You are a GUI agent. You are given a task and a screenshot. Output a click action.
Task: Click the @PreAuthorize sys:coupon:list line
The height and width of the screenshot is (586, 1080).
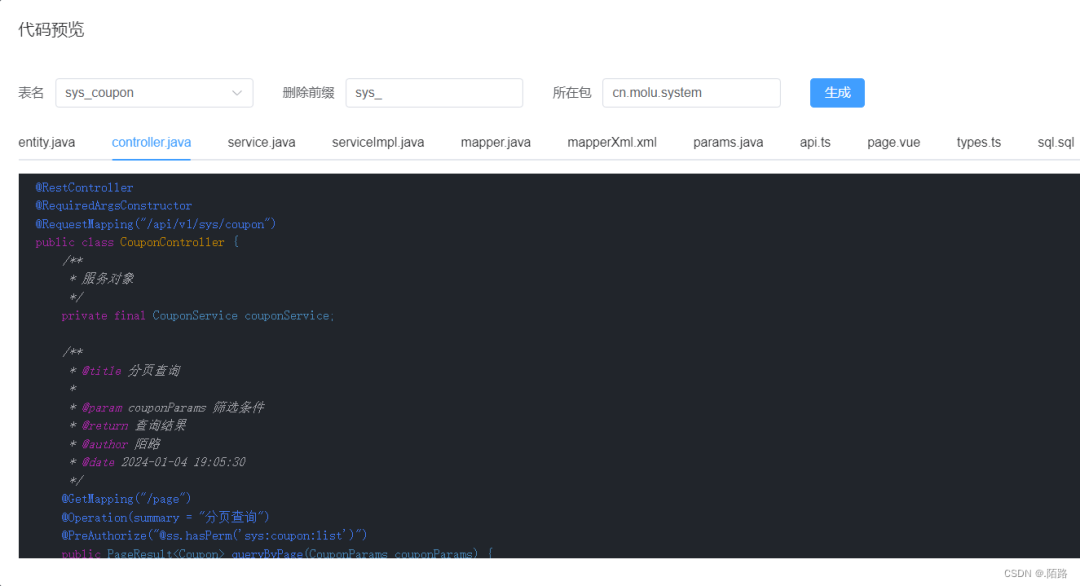214,535
